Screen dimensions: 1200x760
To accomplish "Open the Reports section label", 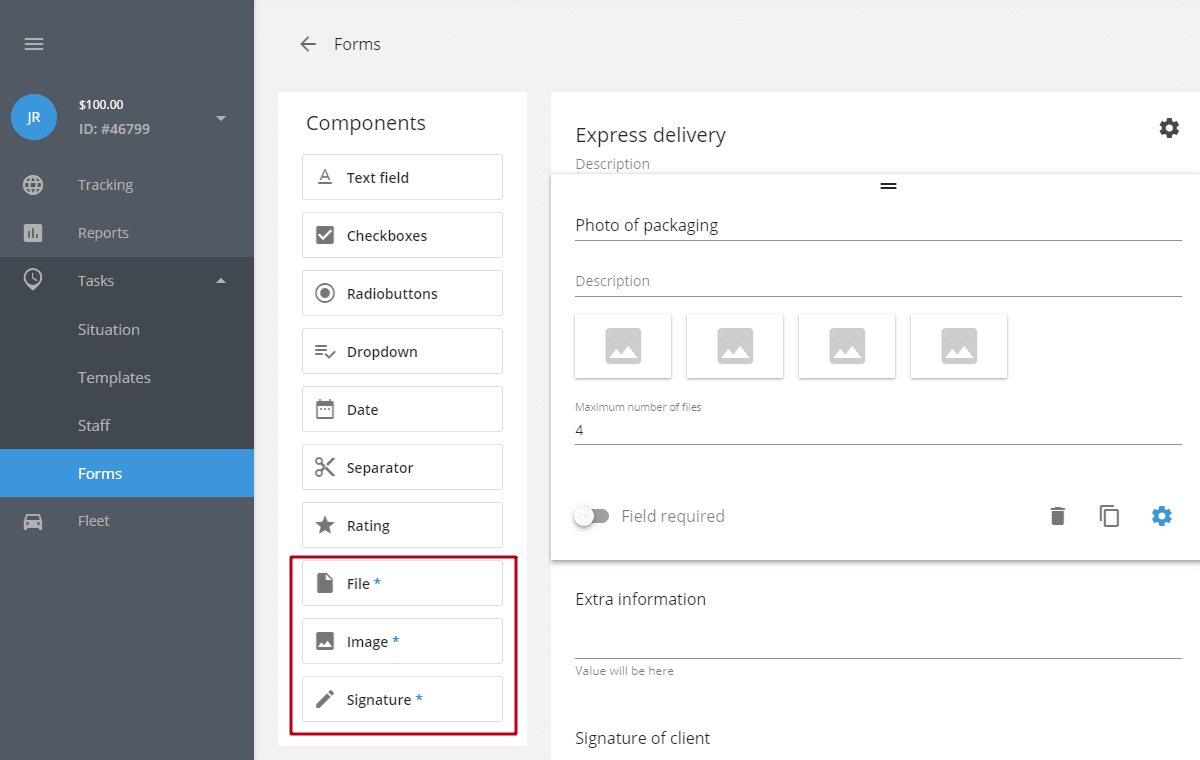I will click(x=103, y=233).
